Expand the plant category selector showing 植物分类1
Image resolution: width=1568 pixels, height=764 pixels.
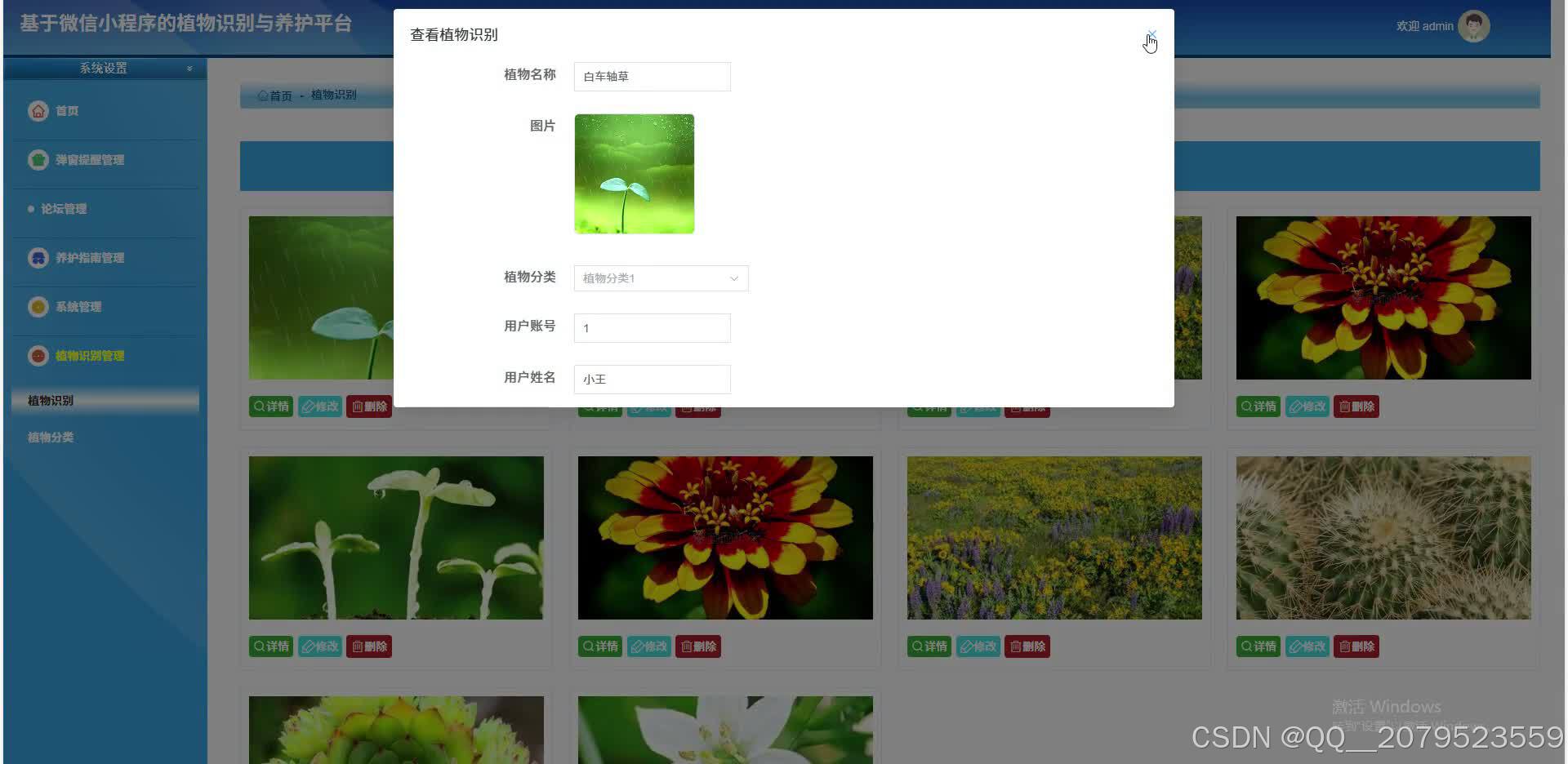[660, 278]
